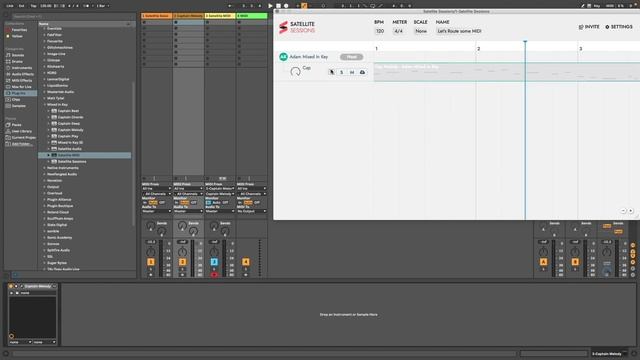
Task: Open the Sounds category in browser
Action: (18, 55)
